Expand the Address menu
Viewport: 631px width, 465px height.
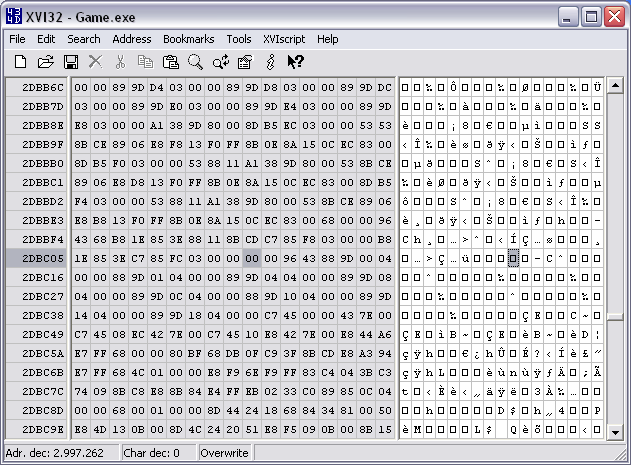(132, 39)
